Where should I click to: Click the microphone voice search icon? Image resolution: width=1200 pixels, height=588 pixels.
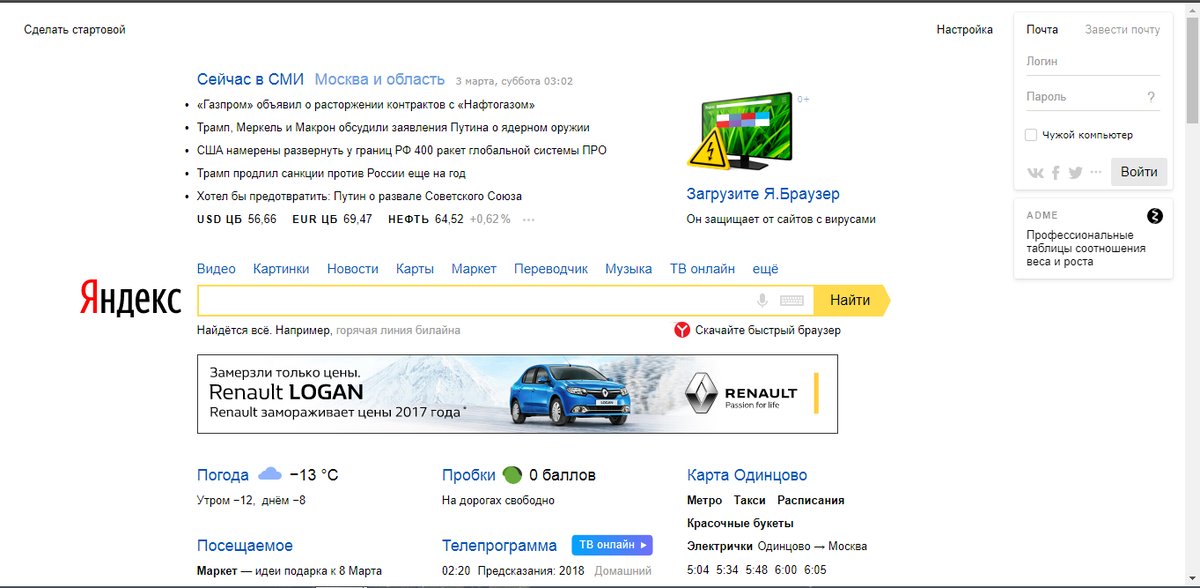pos(762,300)
